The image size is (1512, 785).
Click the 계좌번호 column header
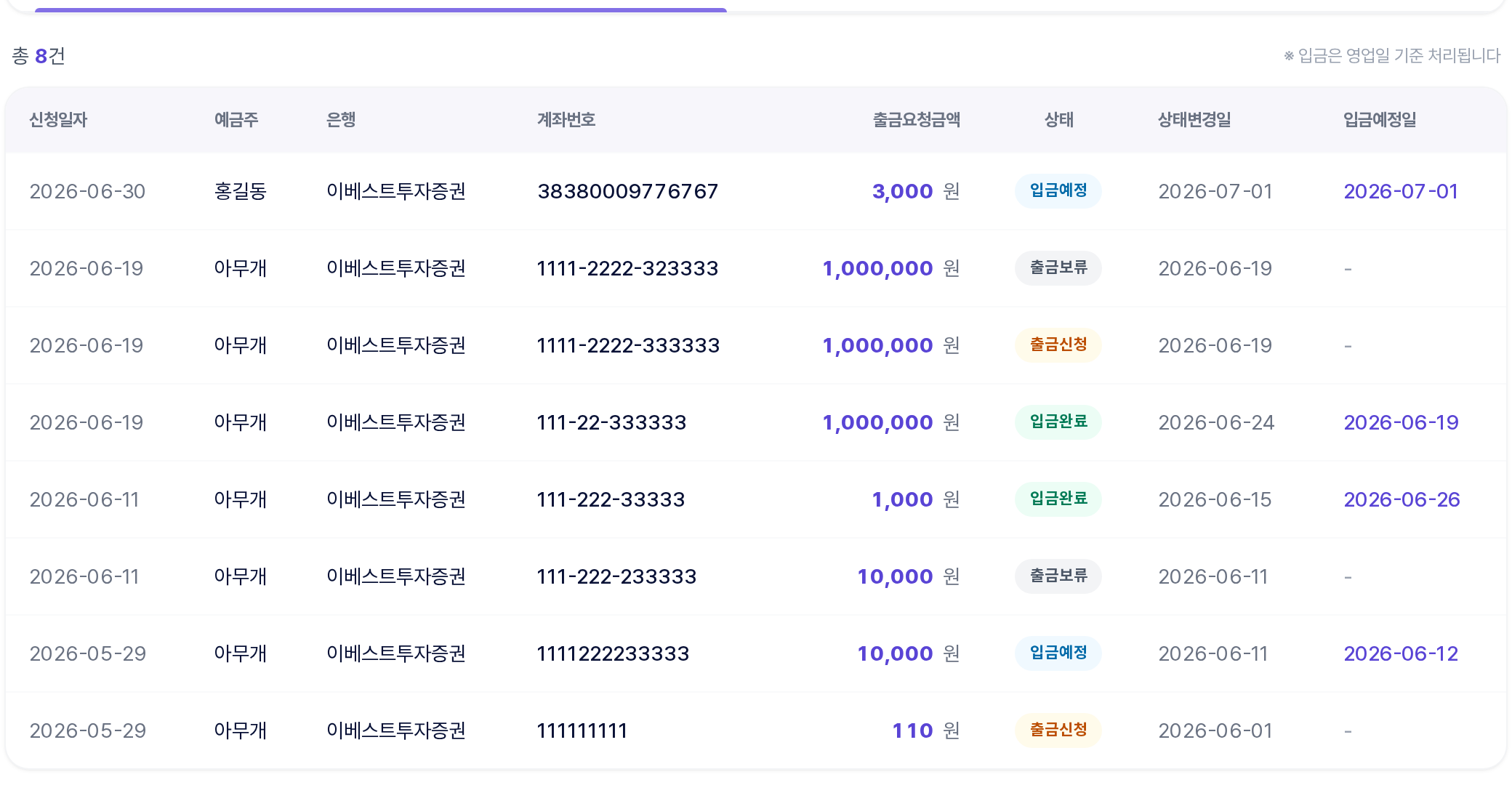click(566, 120)
